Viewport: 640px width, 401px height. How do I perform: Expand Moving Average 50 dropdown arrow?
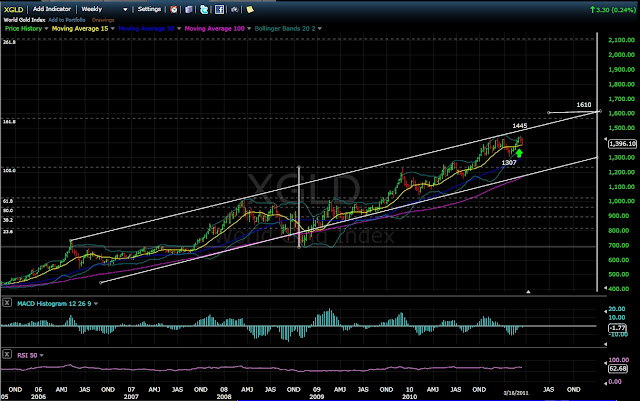click(x=179, y=29)
